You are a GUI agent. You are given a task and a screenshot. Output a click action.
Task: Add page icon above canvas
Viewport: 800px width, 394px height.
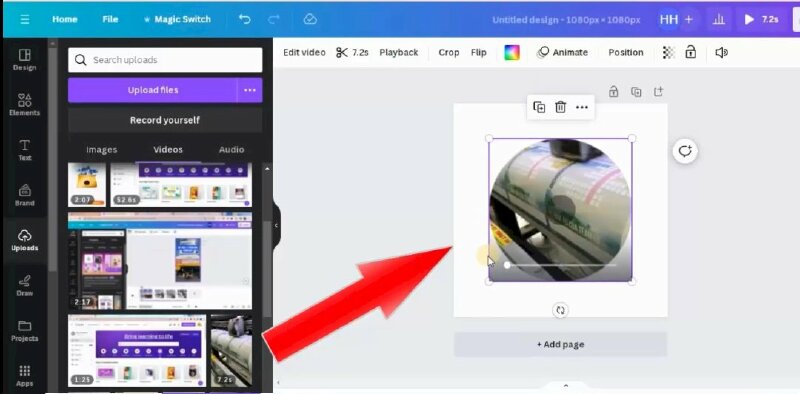pos(658,92)
